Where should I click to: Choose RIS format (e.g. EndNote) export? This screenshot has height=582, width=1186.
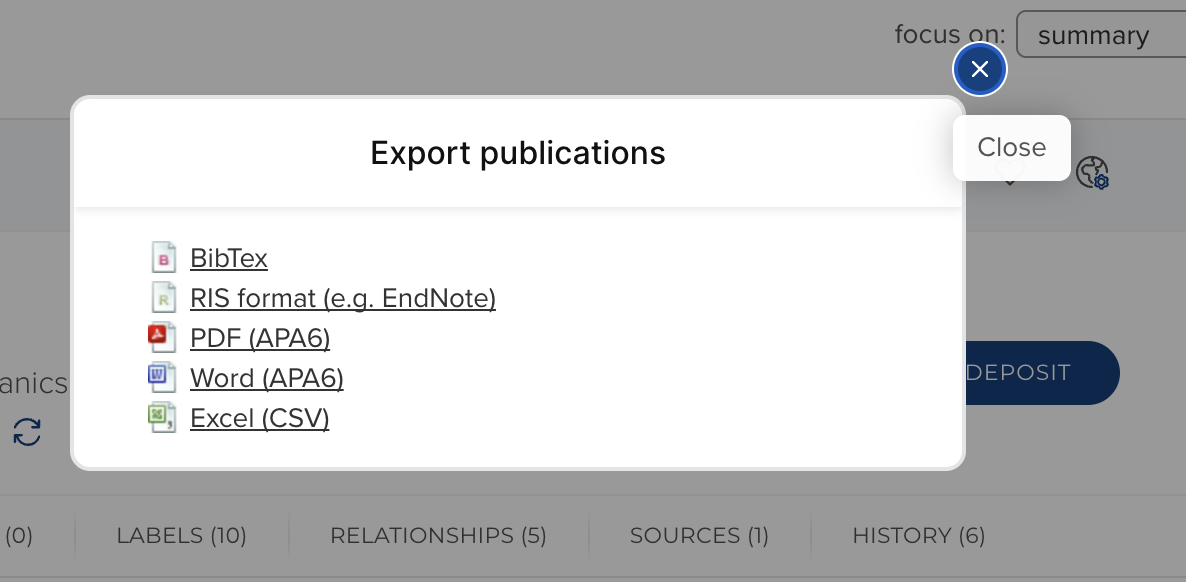pyautogui.click(x=342, y=298)
